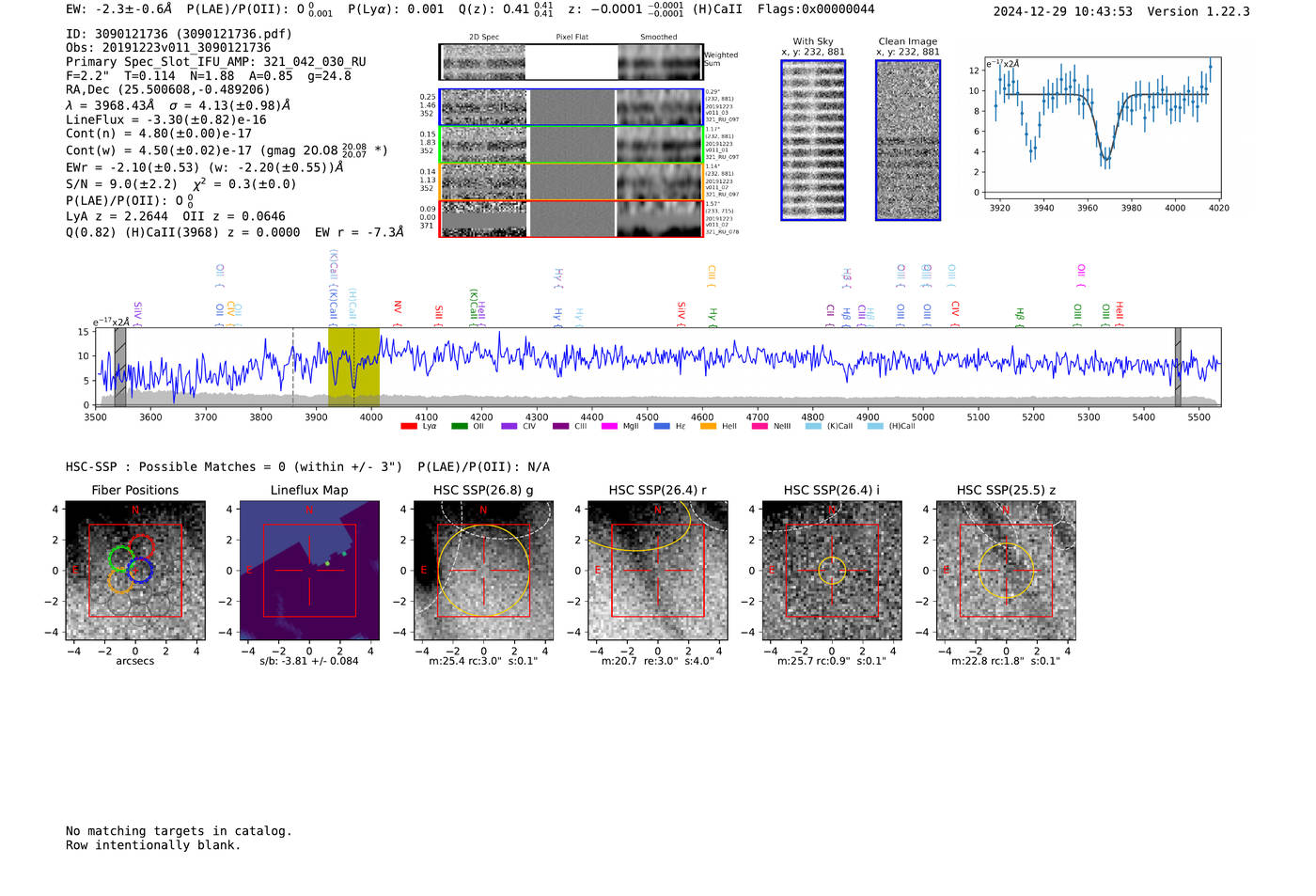Open the Fiber Positions image
Image resolution: width=1316 pixels, height=896 pixels.
click(135, 570)
